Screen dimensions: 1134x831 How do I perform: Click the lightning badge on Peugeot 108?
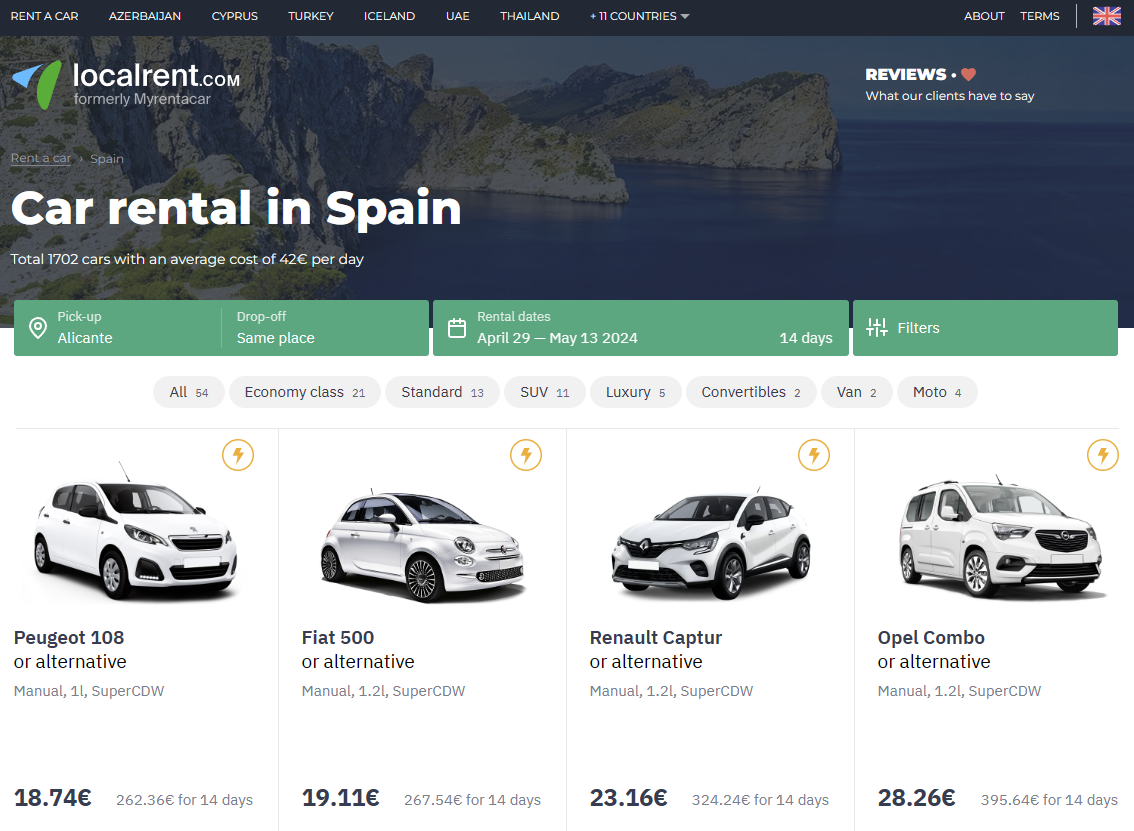tap(238, 456)
